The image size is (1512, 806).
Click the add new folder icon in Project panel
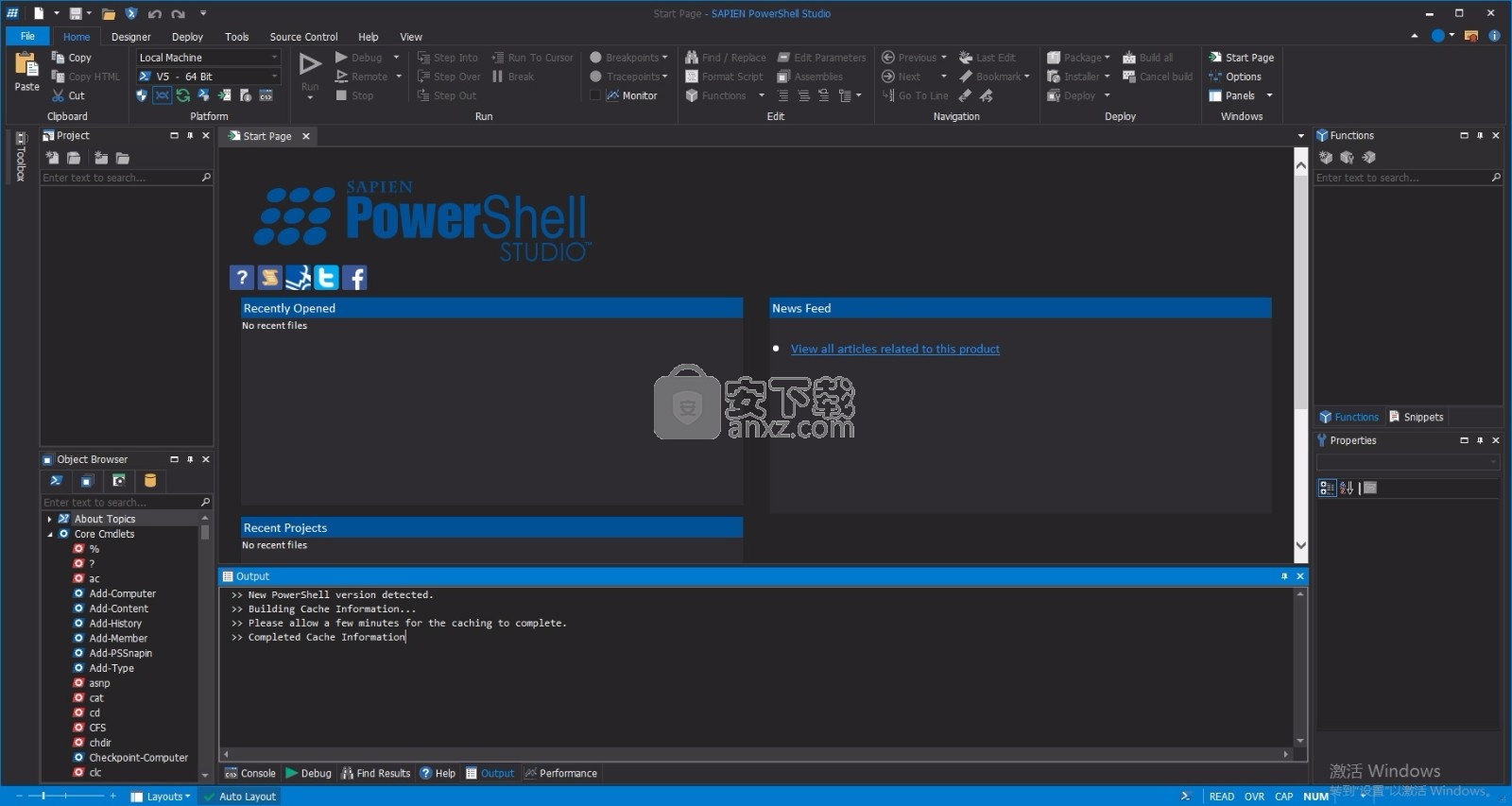pyautogui.click(x=101, y=158)
